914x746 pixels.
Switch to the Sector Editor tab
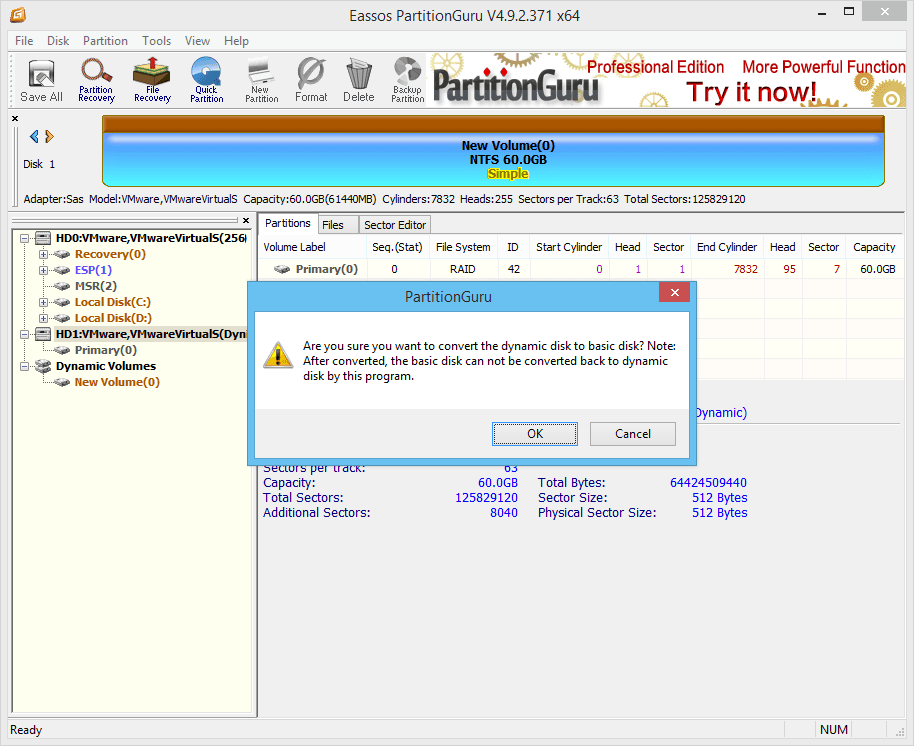pos(395,225)
